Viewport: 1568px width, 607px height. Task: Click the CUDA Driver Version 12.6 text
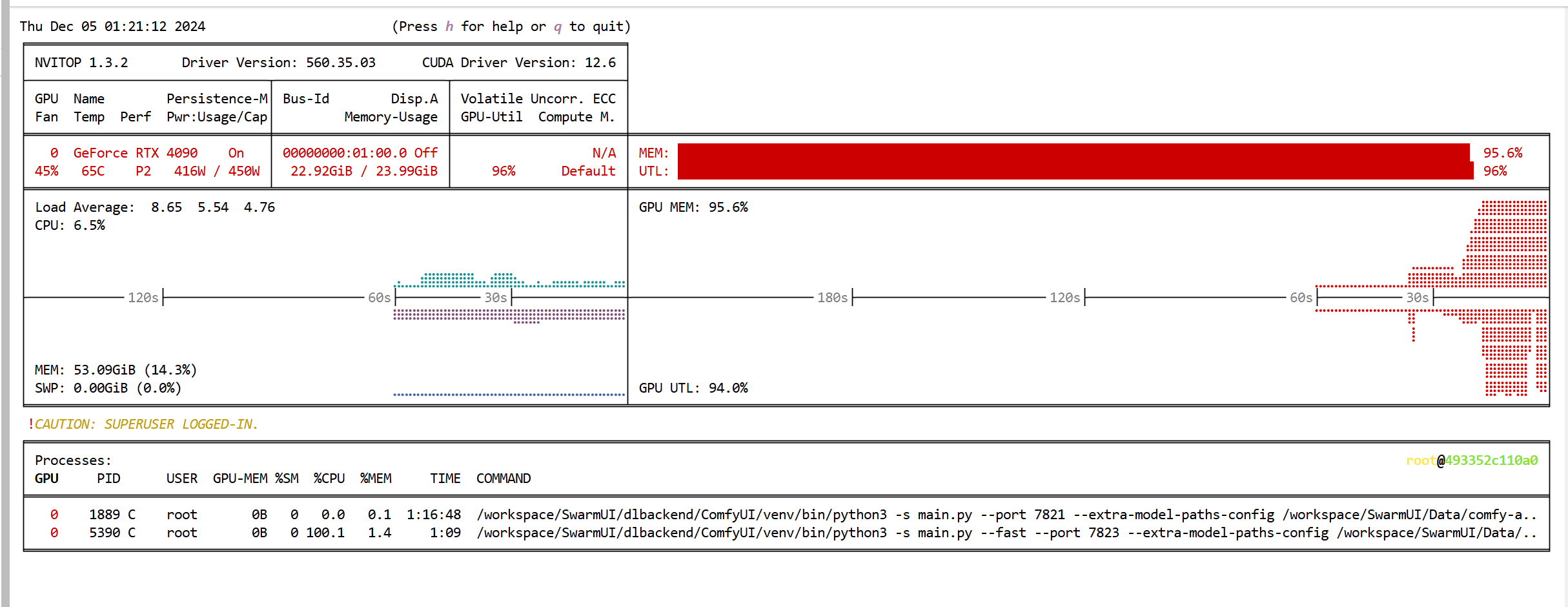pyautogui.click(x=518, y=62)
